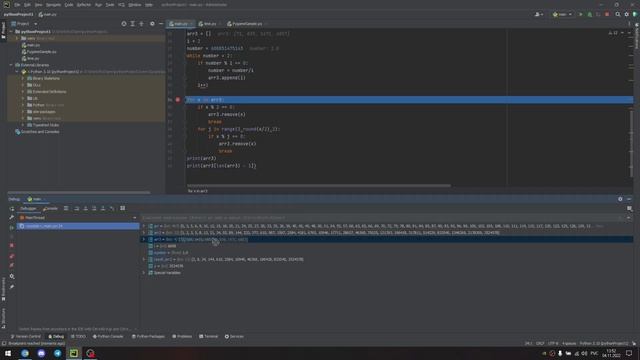Click the Windows Start button
The image size is (640, 360).
pos(8,353)
